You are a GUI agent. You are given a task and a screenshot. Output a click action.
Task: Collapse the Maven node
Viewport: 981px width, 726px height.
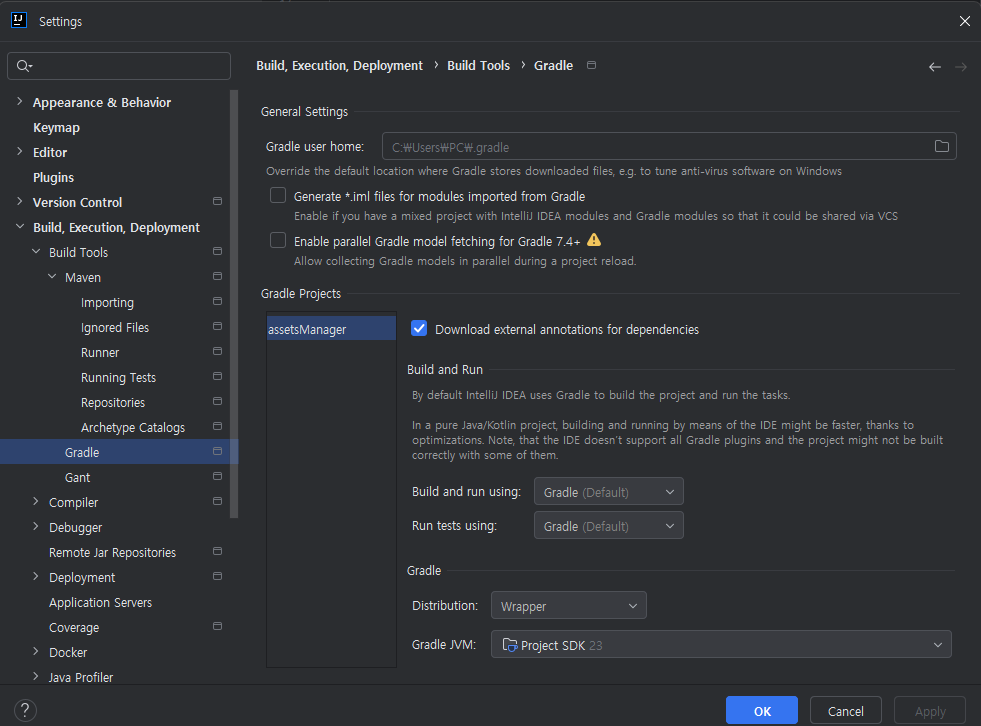coord(52,277)
